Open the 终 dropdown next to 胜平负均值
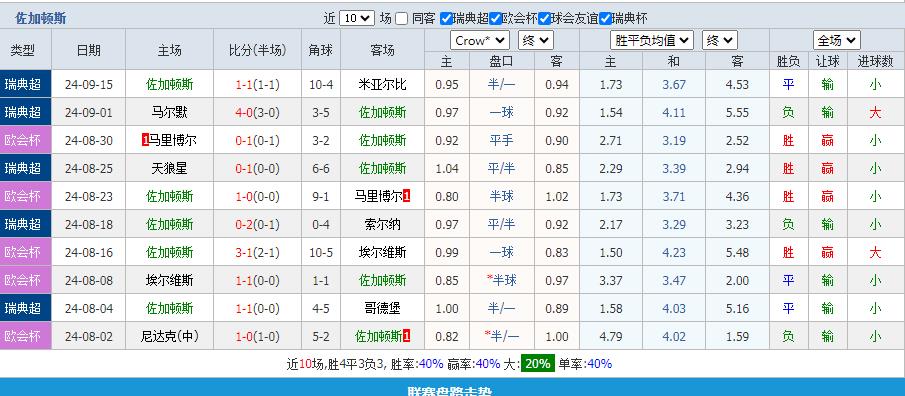Image resolution: width=905 pixels, height=396 pixels. click(x=719, y=40)
